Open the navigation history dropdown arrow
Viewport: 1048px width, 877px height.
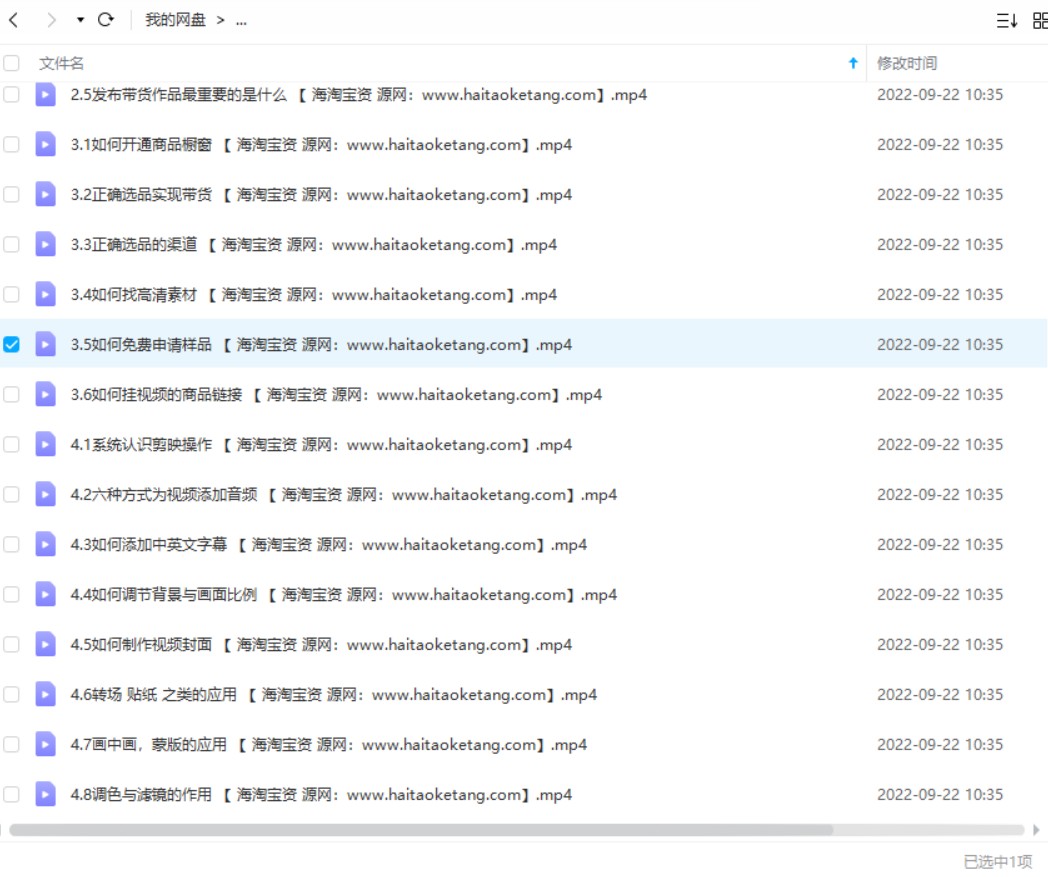tap(80, 20)
